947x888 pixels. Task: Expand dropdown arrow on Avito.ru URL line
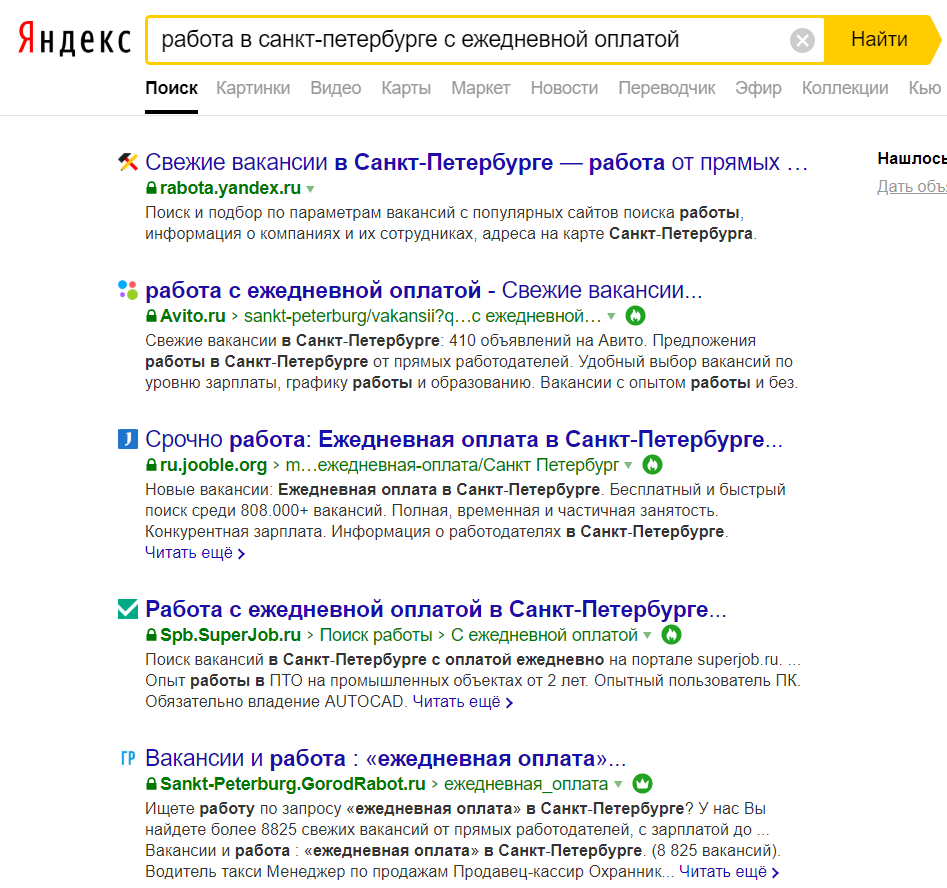611,317
